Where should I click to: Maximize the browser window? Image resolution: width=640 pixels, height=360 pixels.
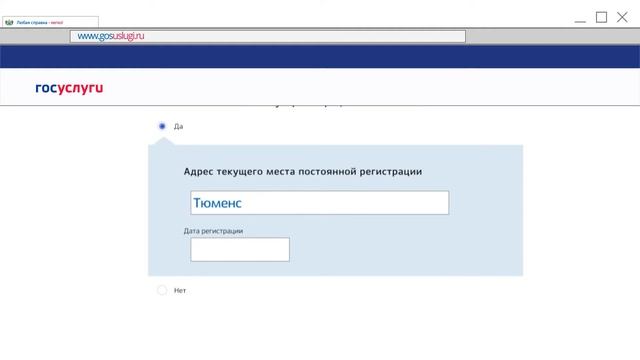pyautogui.click(x=601, y=17)
